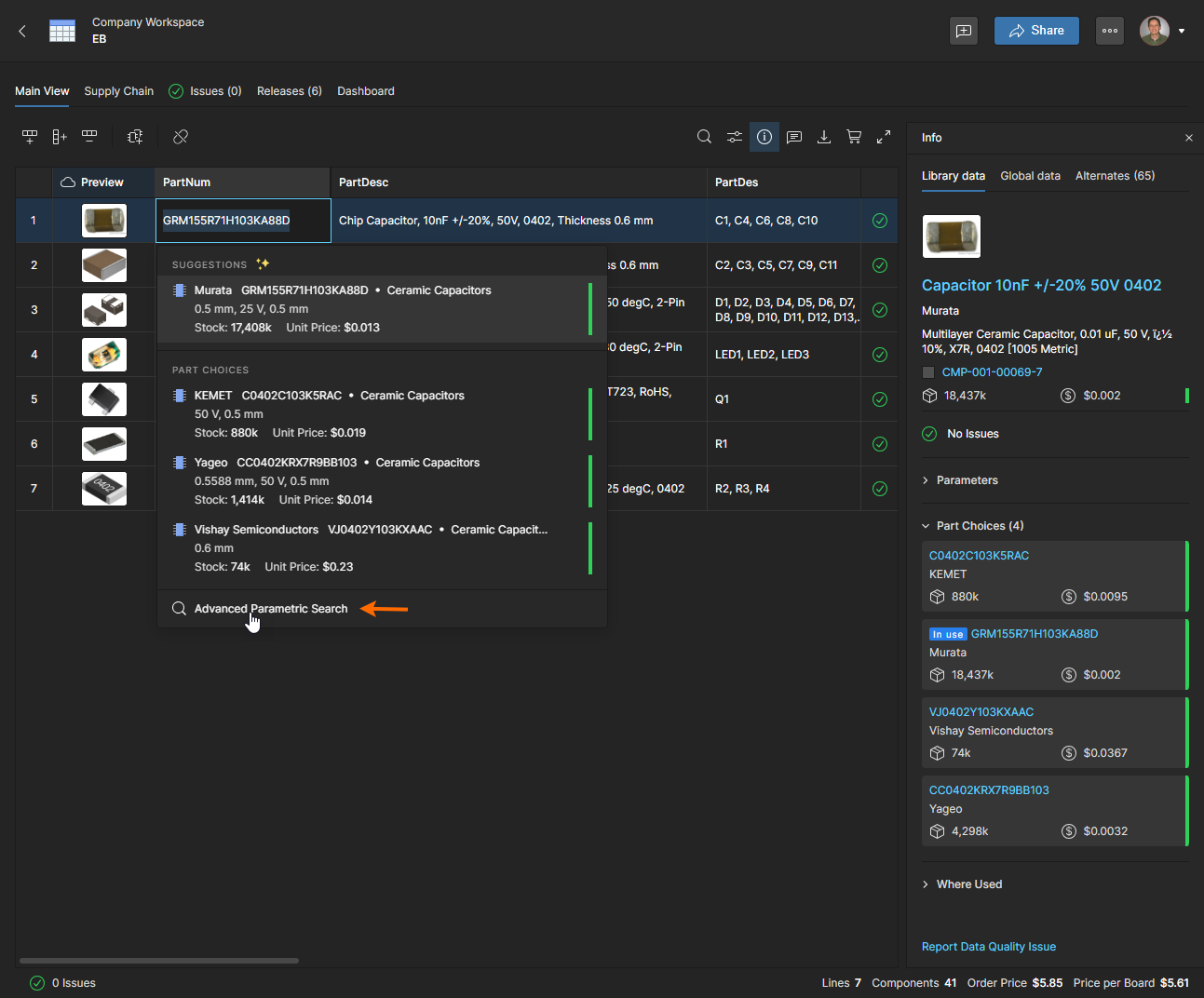Click the Share button
Viewport: 1204px width, 998px height.
1036,31
